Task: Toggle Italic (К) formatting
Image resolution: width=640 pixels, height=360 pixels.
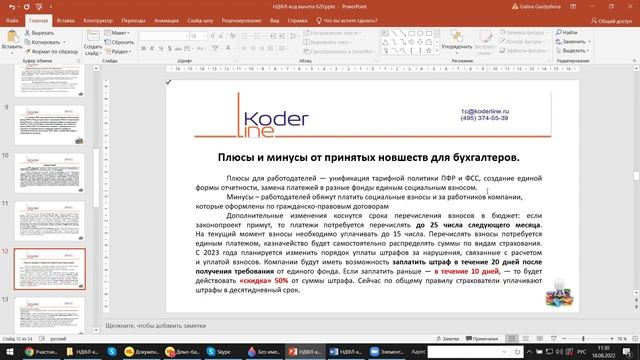Action: click(152, 49)
